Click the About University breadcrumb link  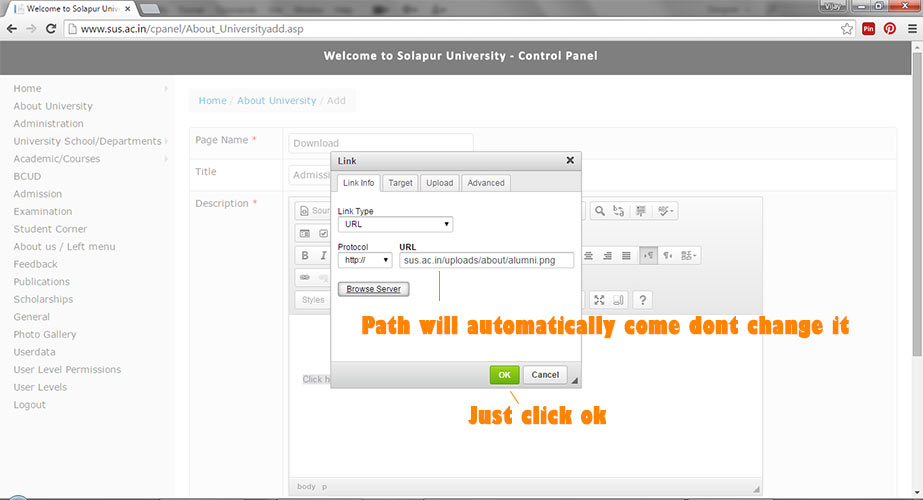coord(277,101)
